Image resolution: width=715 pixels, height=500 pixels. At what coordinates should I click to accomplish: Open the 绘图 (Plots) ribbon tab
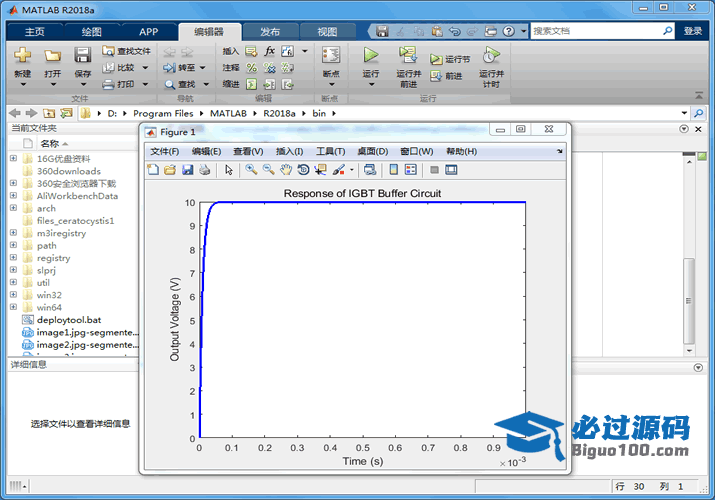[x=92, y=31]
